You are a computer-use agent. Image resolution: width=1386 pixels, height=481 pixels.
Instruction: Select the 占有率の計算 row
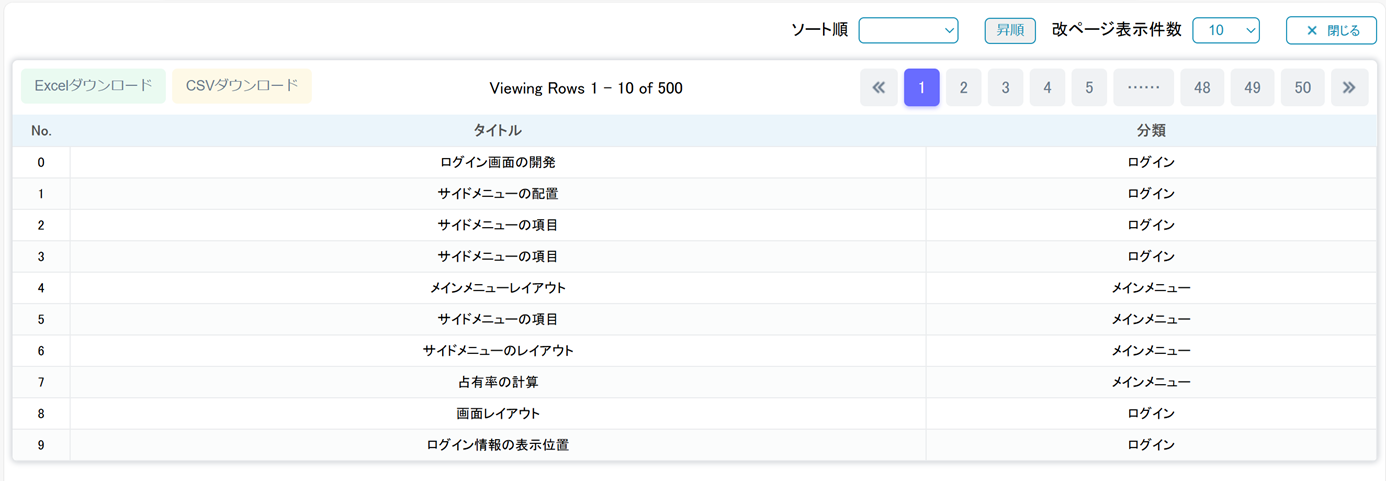pyautogui.click(x=497, y=382)
